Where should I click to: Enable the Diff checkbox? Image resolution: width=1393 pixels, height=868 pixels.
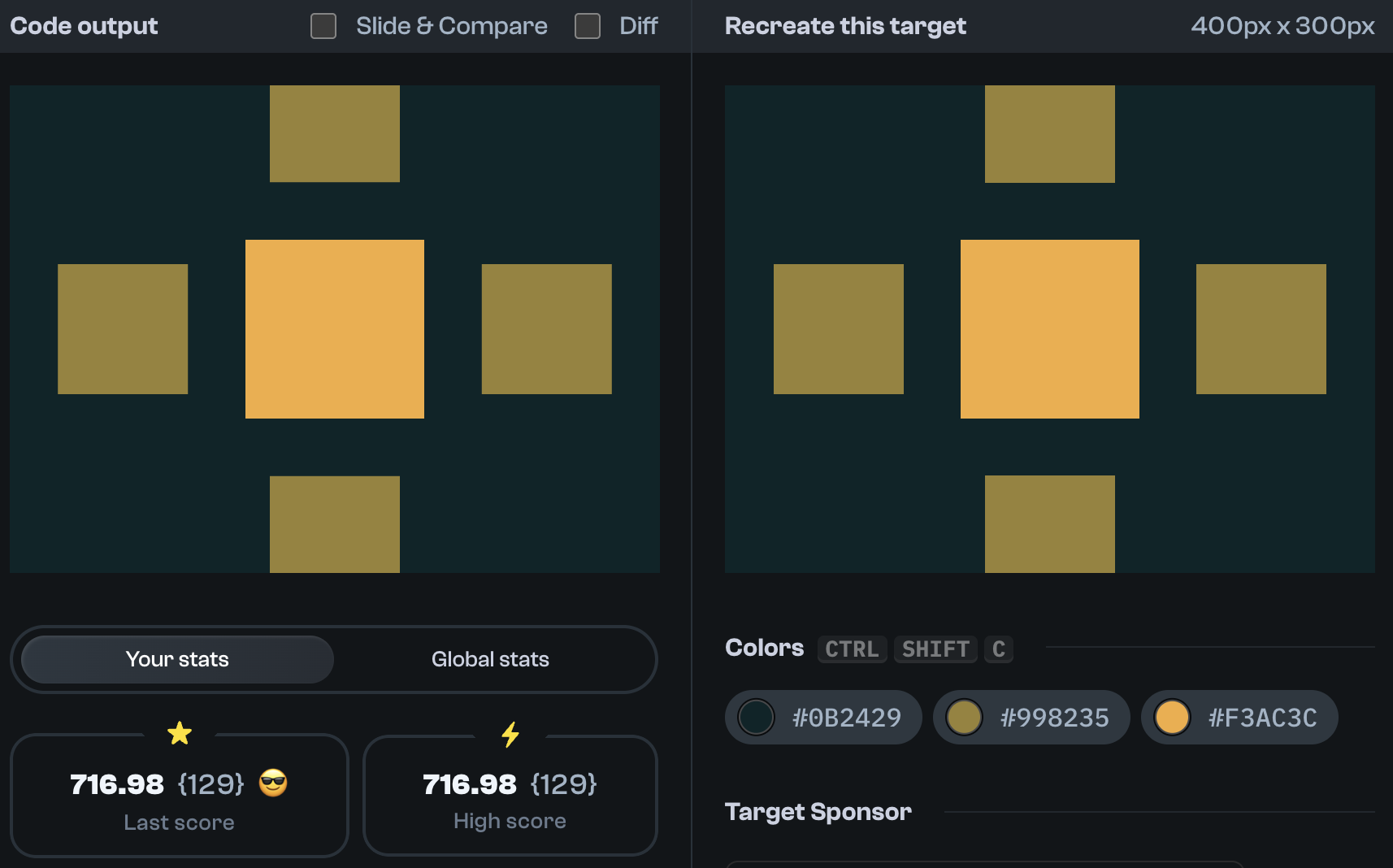[587, 26]
